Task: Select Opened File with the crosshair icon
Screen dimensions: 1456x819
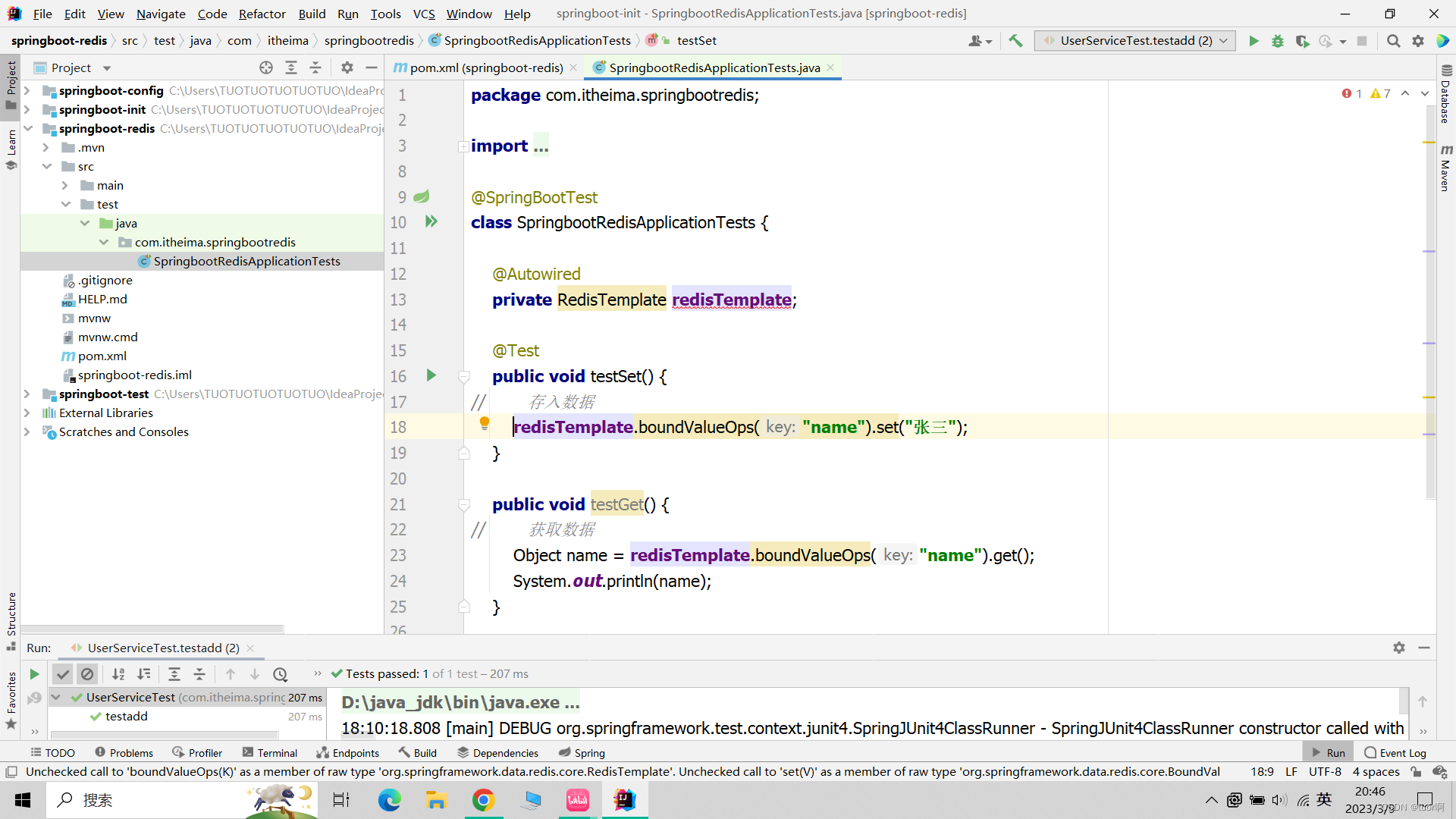Action: coord(266,67)
